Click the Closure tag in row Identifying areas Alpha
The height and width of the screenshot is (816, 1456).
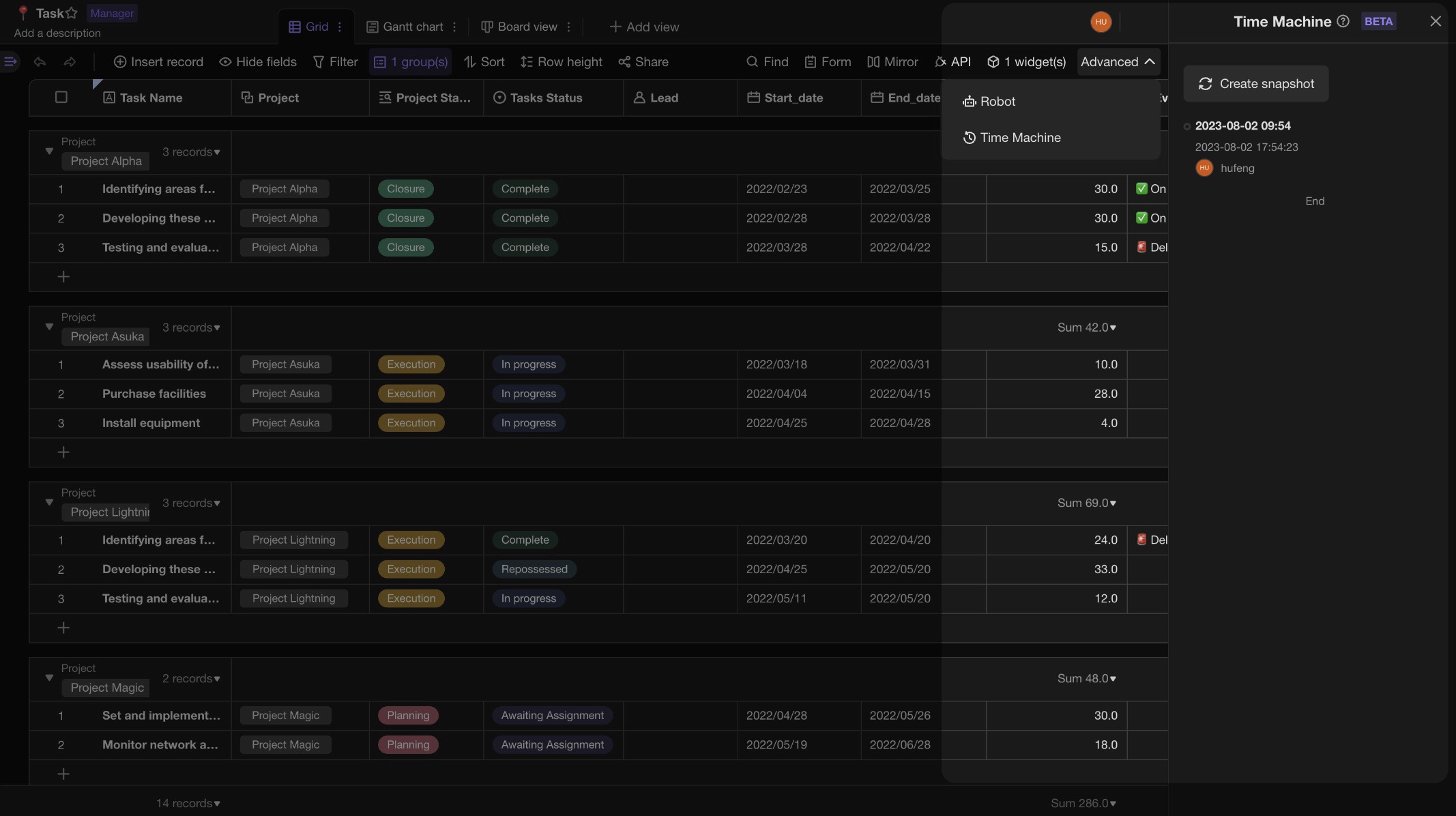click(406, 189)
